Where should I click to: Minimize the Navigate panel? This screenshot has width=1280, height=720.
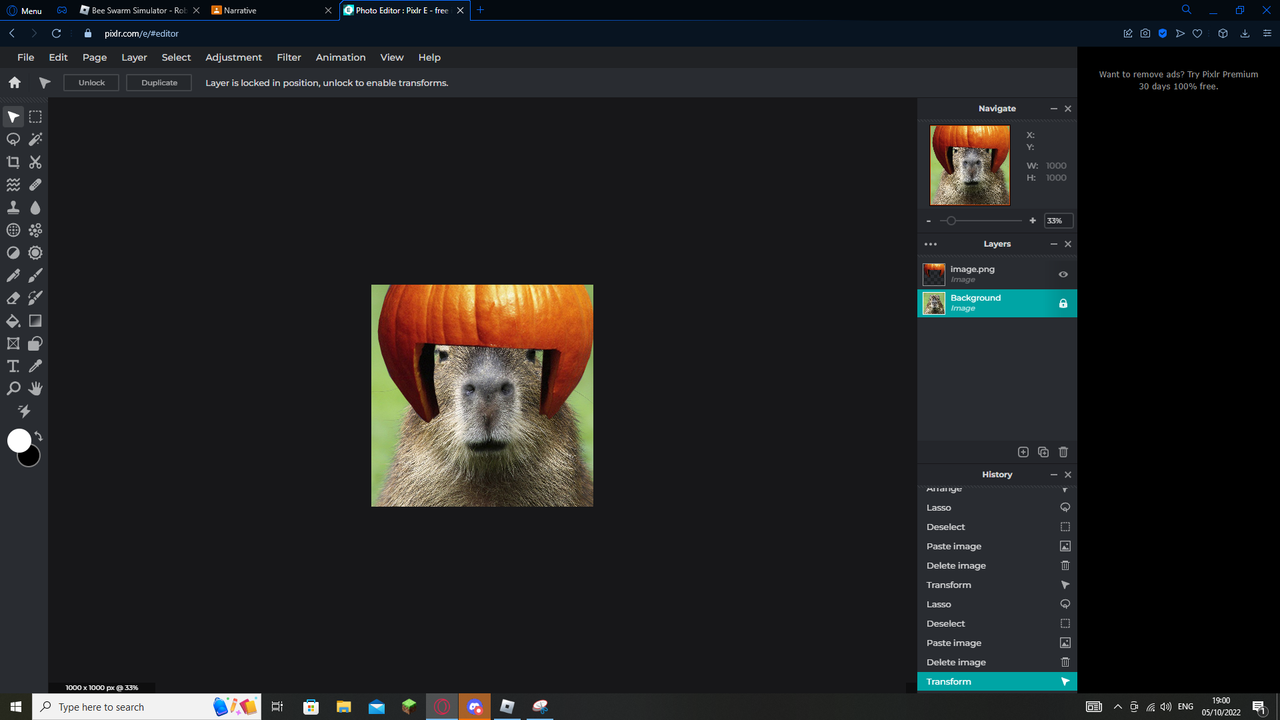(1053, 108)
